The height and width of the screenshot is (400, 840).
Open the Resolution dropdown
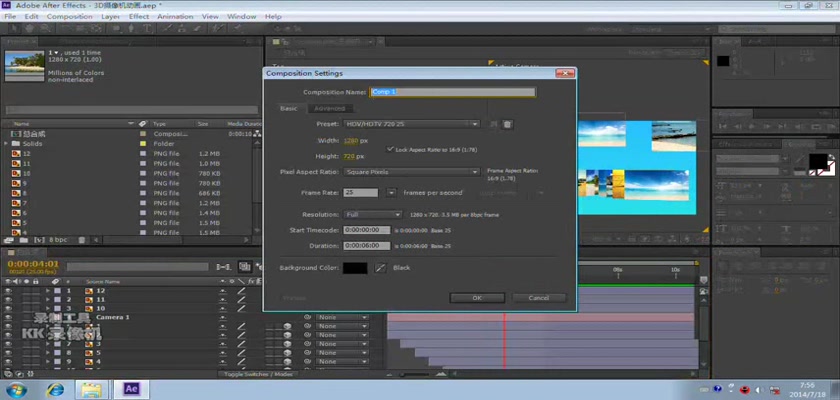click(x=372, y=215)
